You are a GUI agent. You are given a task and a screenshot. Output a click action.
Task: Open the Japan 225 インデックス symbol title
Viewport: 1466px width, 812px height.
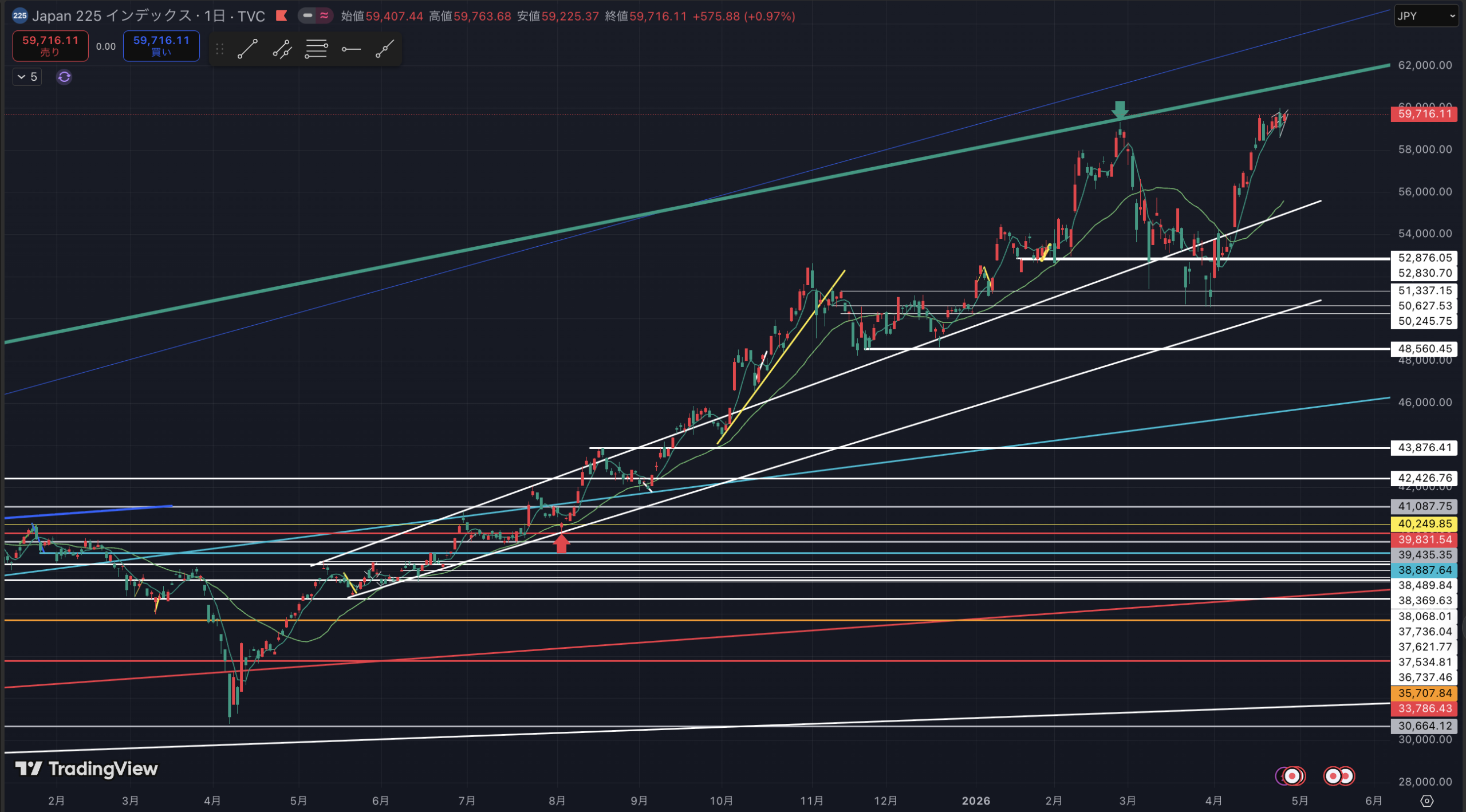(112, 16)
